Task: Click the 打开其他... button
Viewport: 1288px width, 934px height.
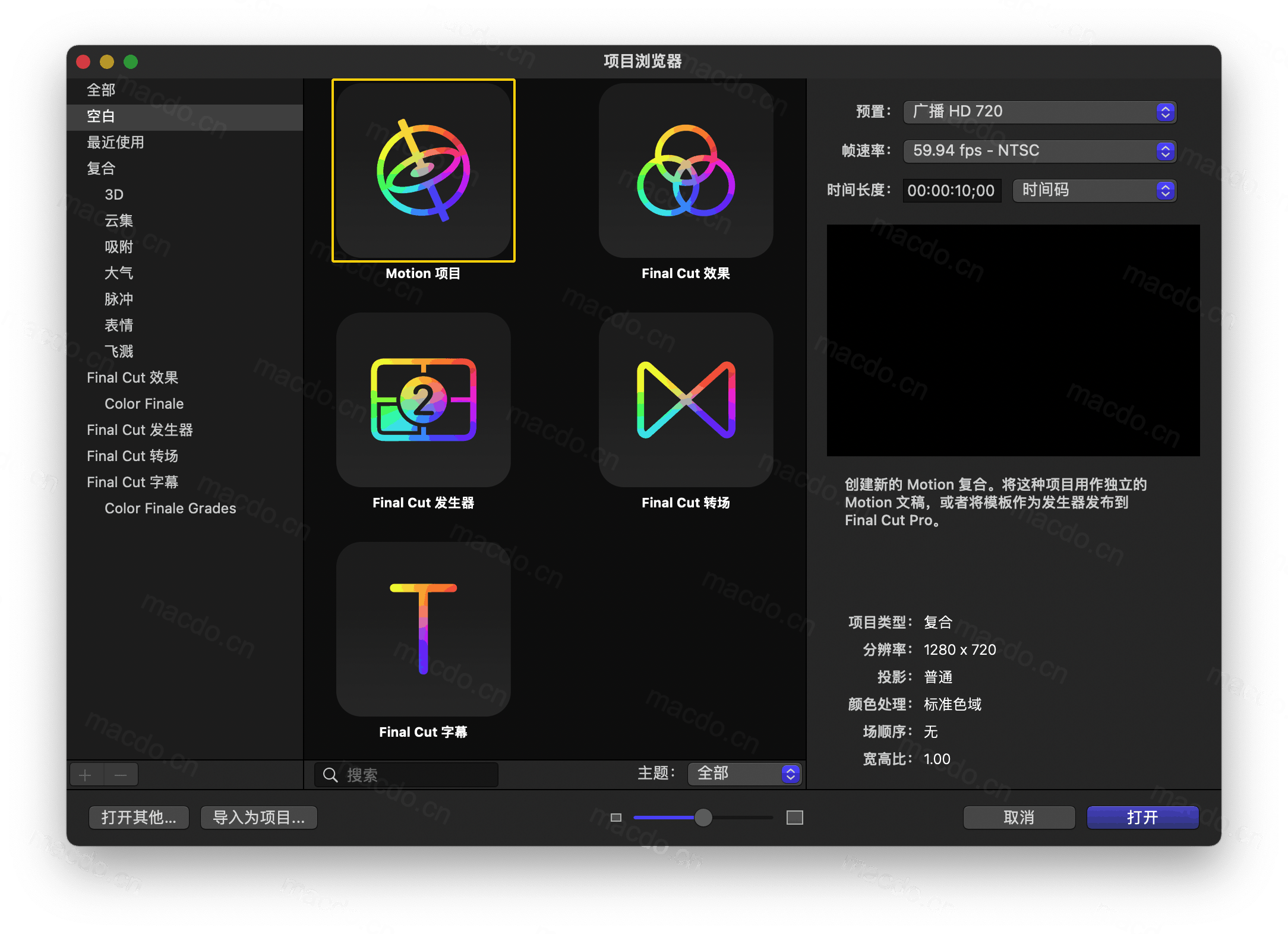Action: [139, 818]
